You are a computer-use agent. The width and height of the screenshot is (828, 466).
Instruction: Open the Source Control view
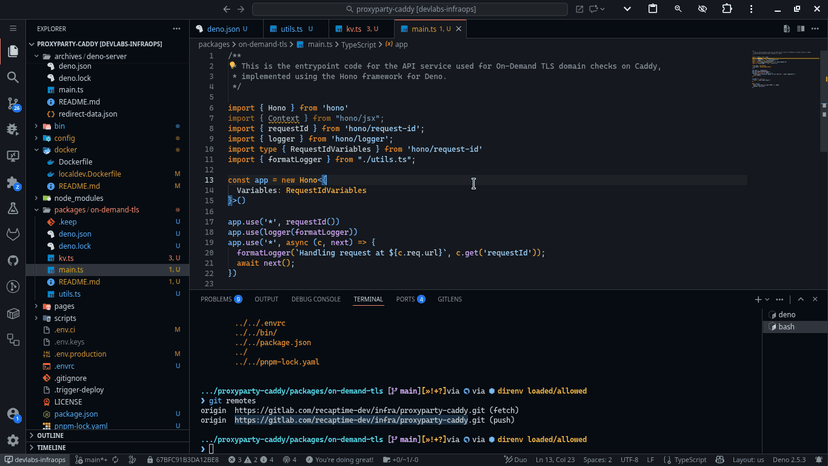pyautogui.click(x=13, y=103)
